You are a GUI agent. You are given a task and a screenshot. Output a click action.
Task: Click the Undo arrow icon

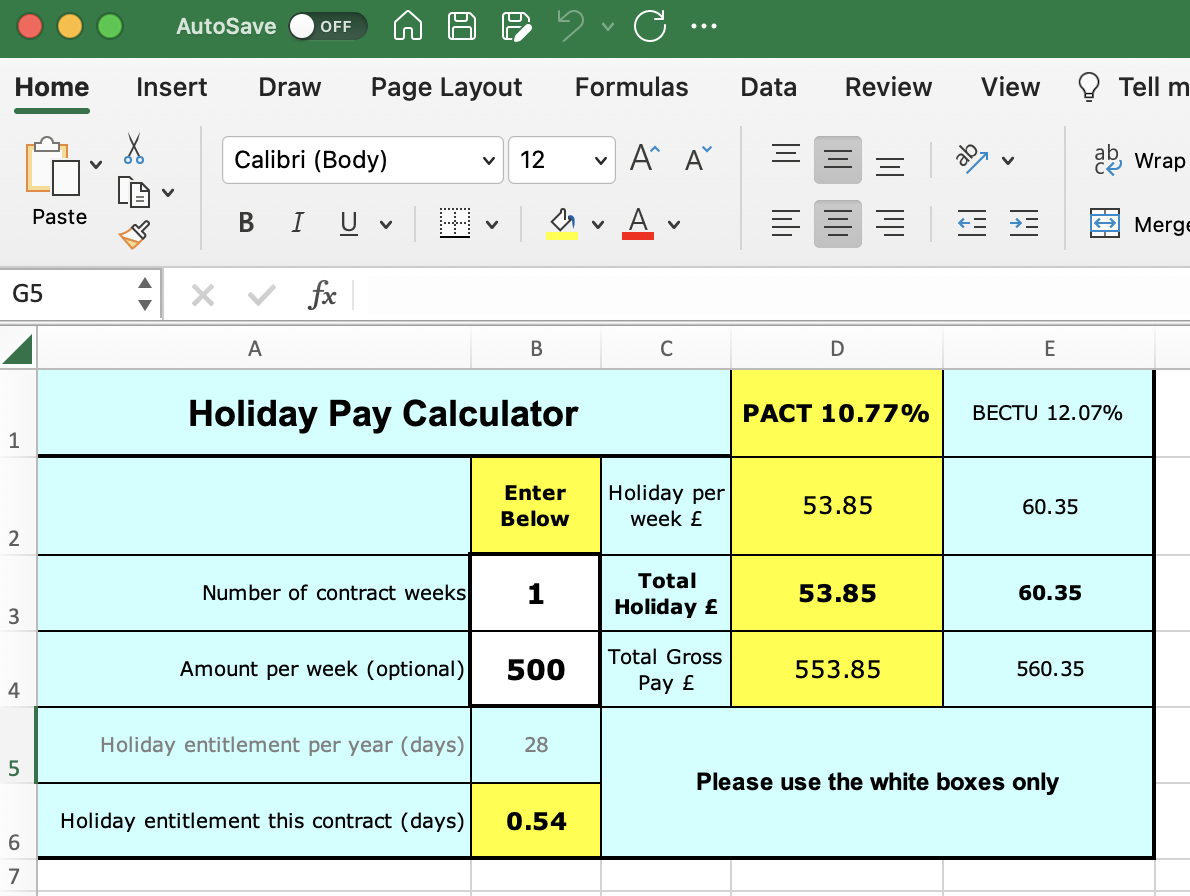click(571, 26)
